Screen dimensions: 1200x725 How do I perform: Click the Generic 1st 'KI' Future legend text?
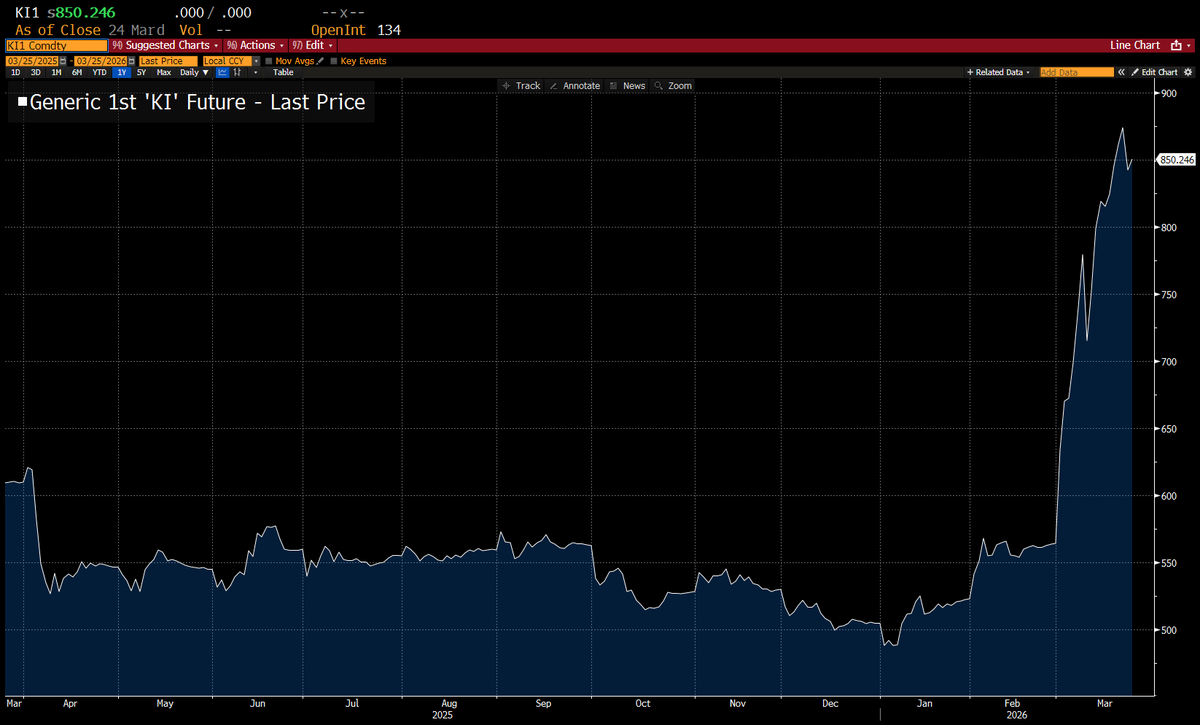click(x=198, y=102)
